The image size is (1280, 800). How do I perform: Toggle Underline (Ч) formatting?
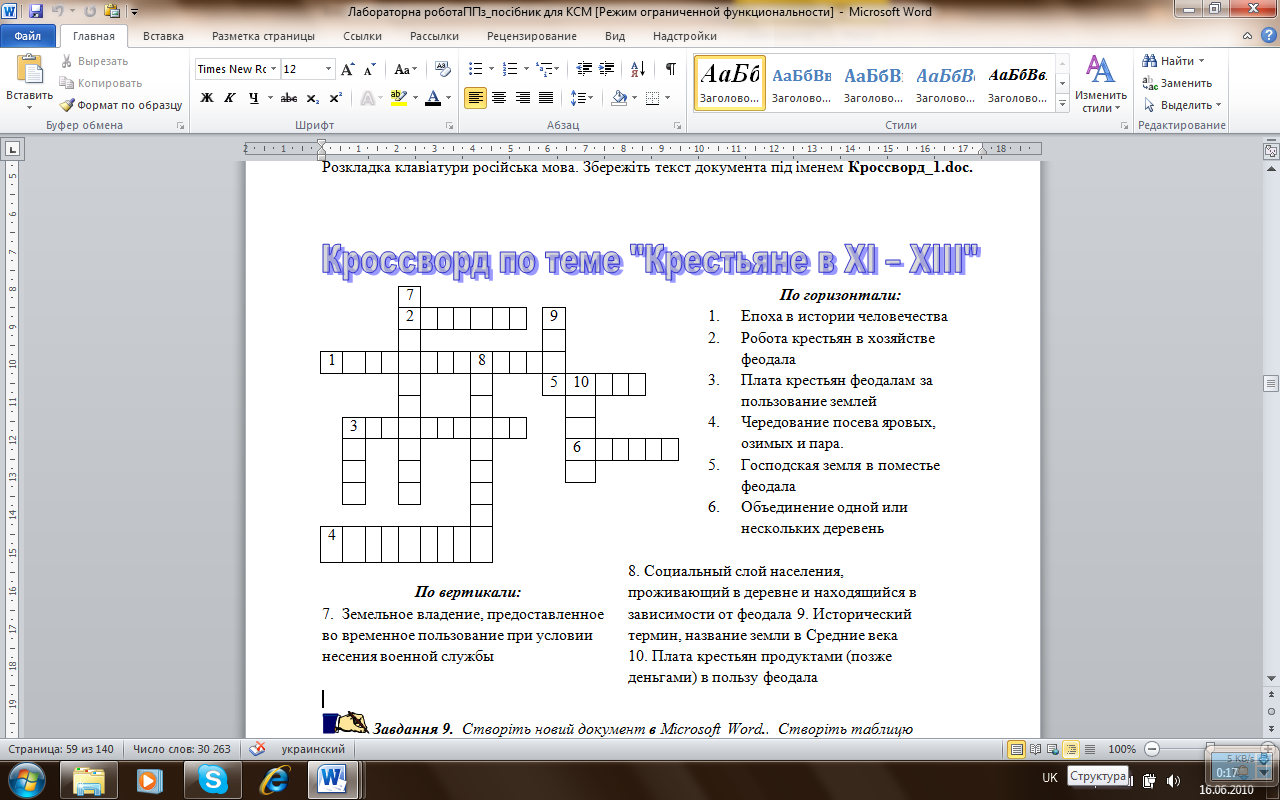(x=254, y=98)
